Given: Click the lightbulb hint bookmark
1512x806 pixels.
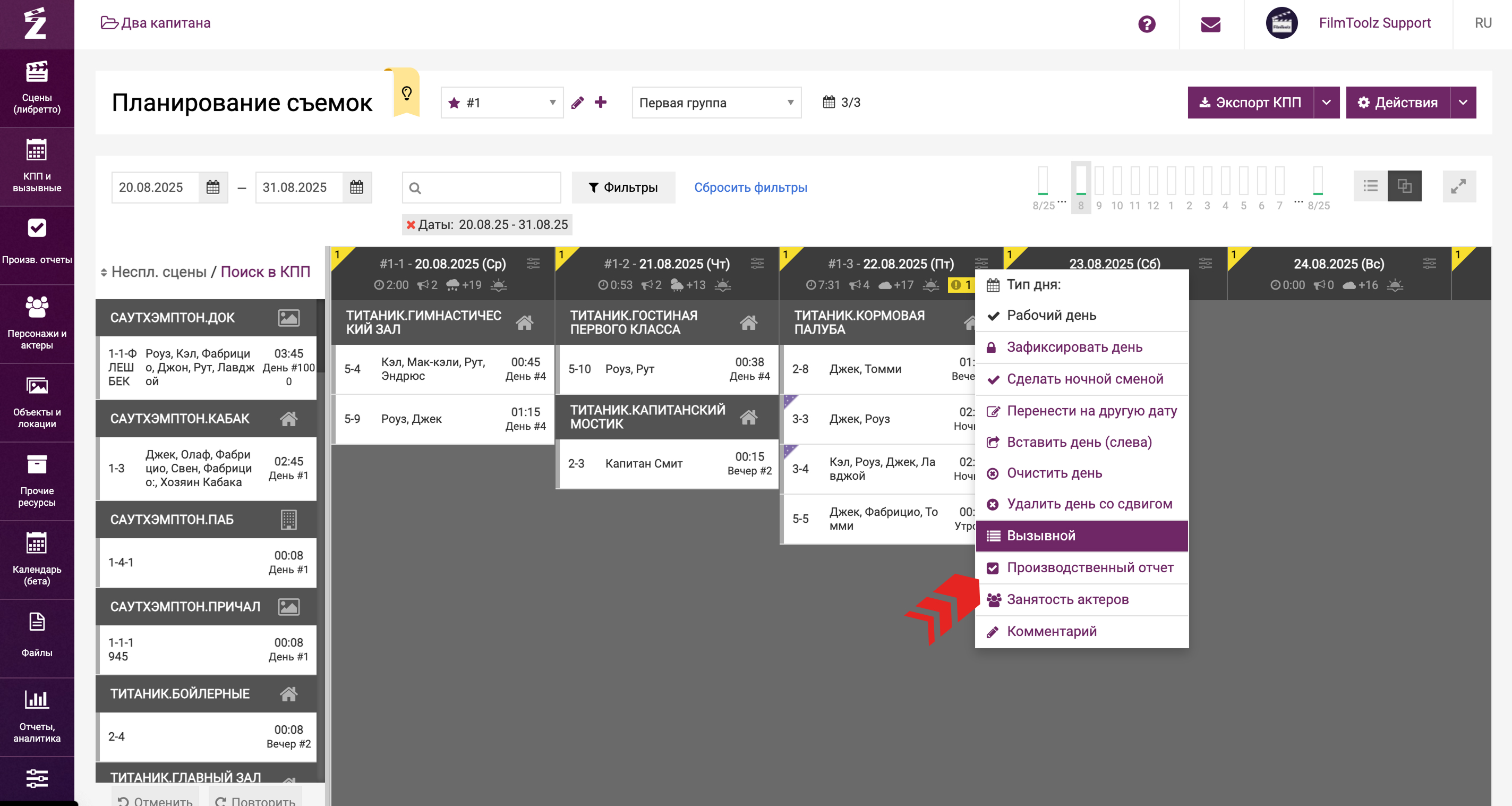Looking at the screenshot, I should tap(406, 93).
